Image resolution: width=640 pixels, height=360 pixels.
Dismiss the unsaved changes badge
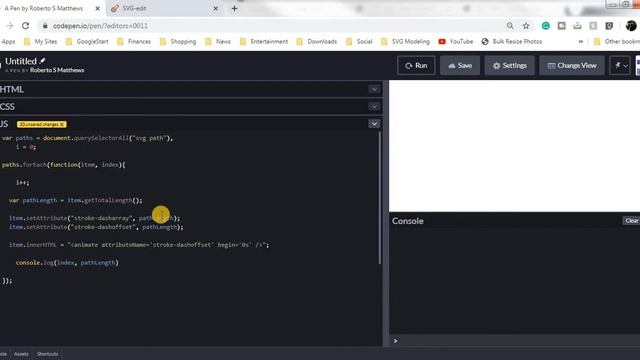coord(62,124)
